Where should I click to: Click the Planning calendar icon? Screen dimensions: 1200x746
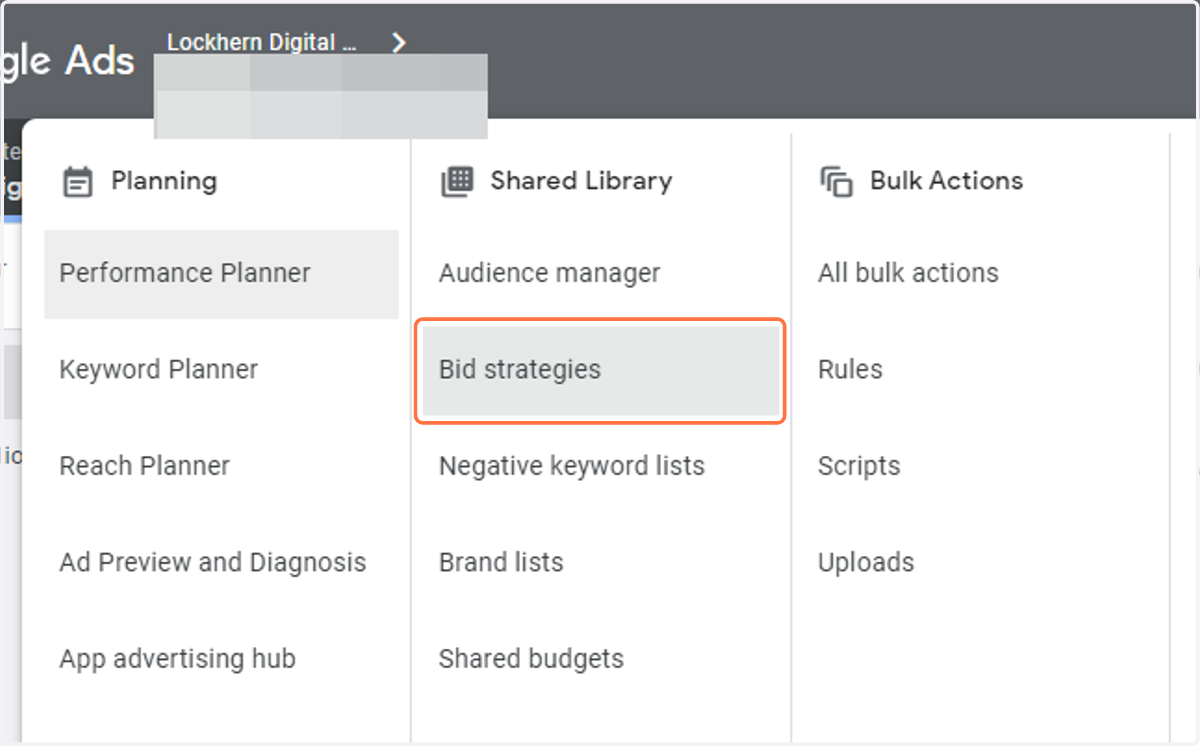pyautogui.click(x=77, y=182)
